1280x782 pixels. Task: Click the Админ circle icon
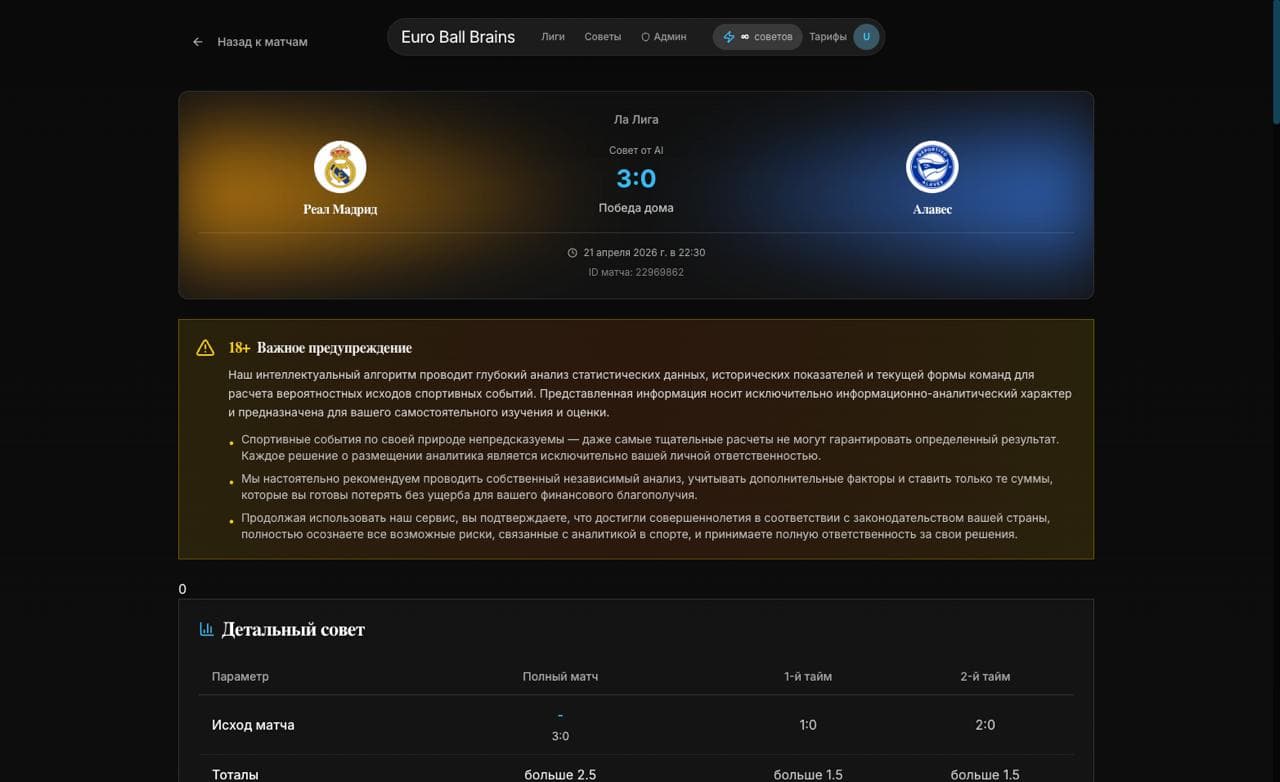coord(645,37)
